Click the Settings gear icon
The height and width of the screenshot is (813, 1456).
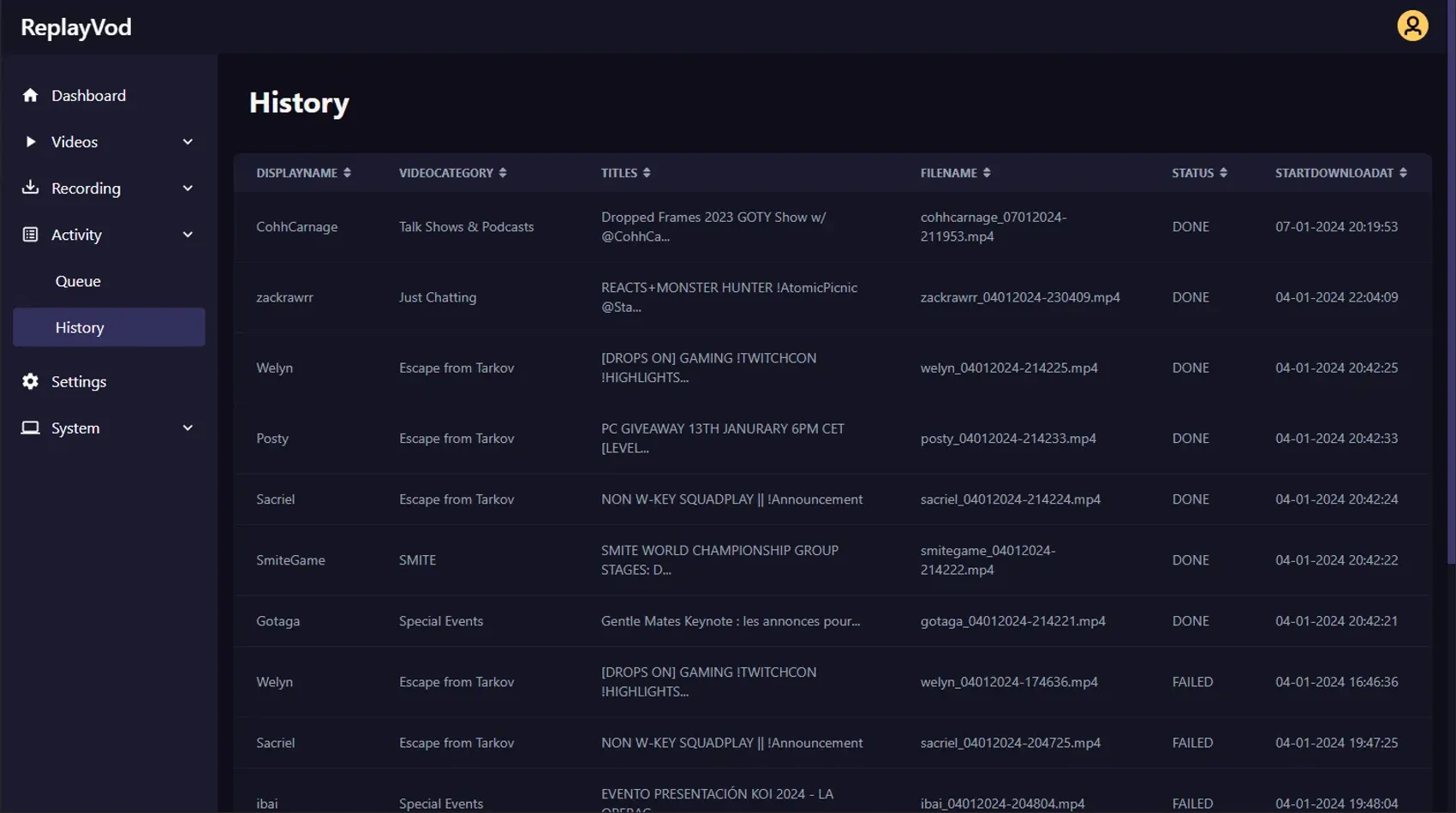click(x=31, y=381)
